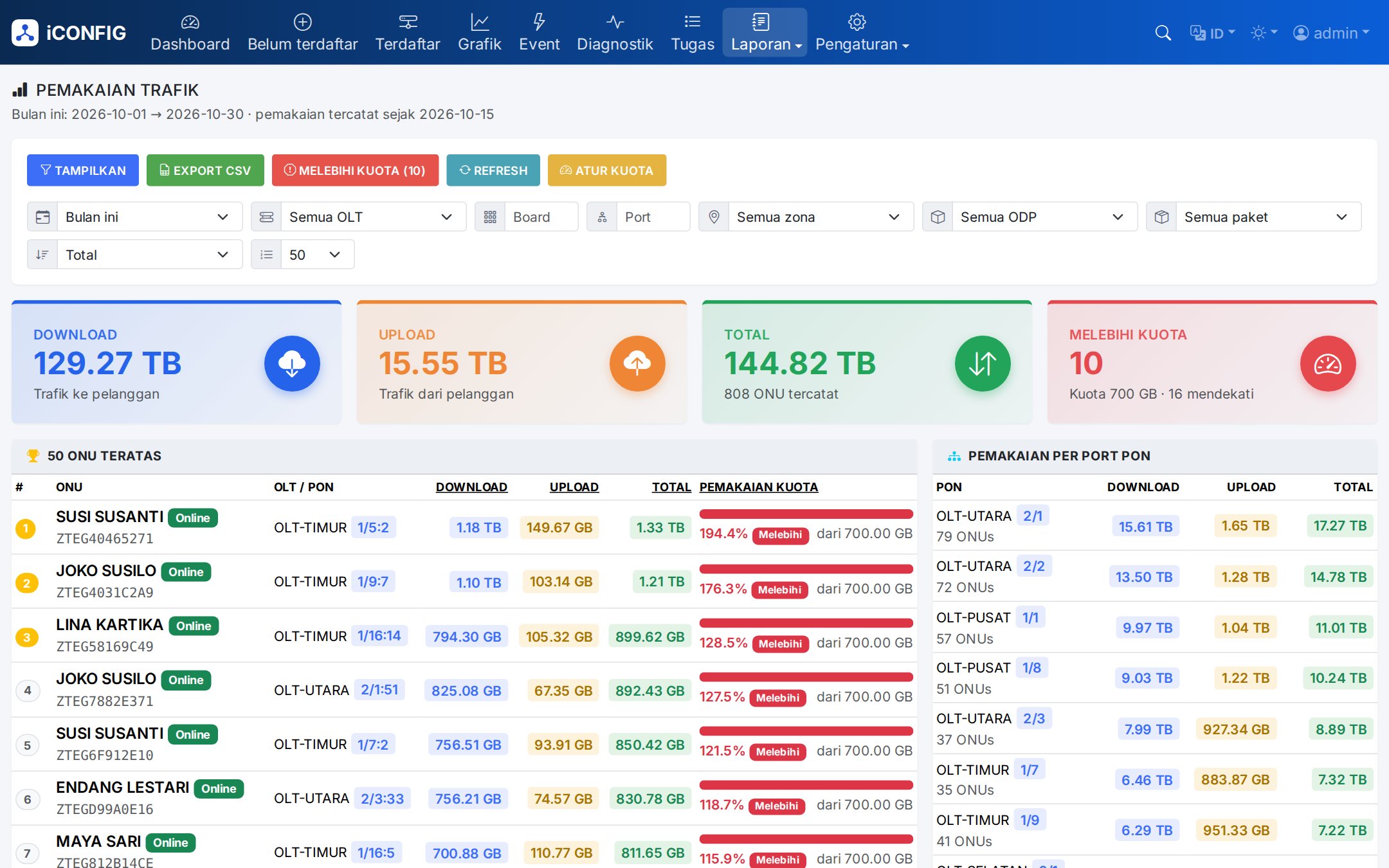Click the sort icon beside Total
1389x868 pixels.
(42, 255)
